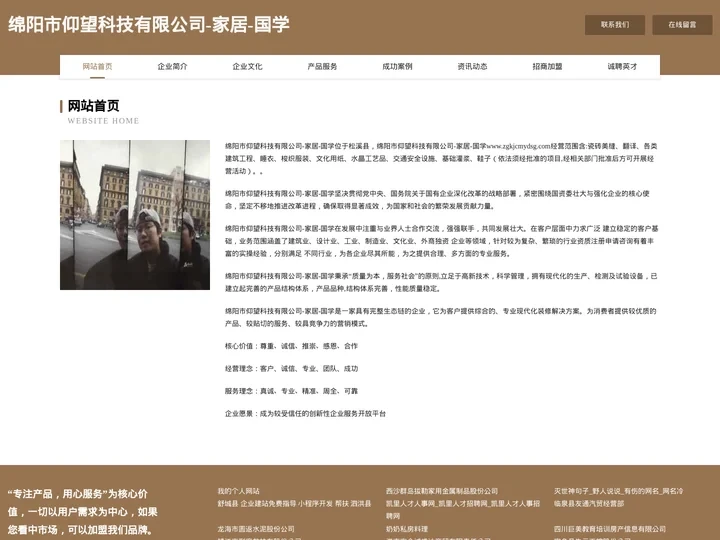Click the footer slogan “专注产品，用心服务”
This screenshot has height=540, width=720.
click(83, 512)
